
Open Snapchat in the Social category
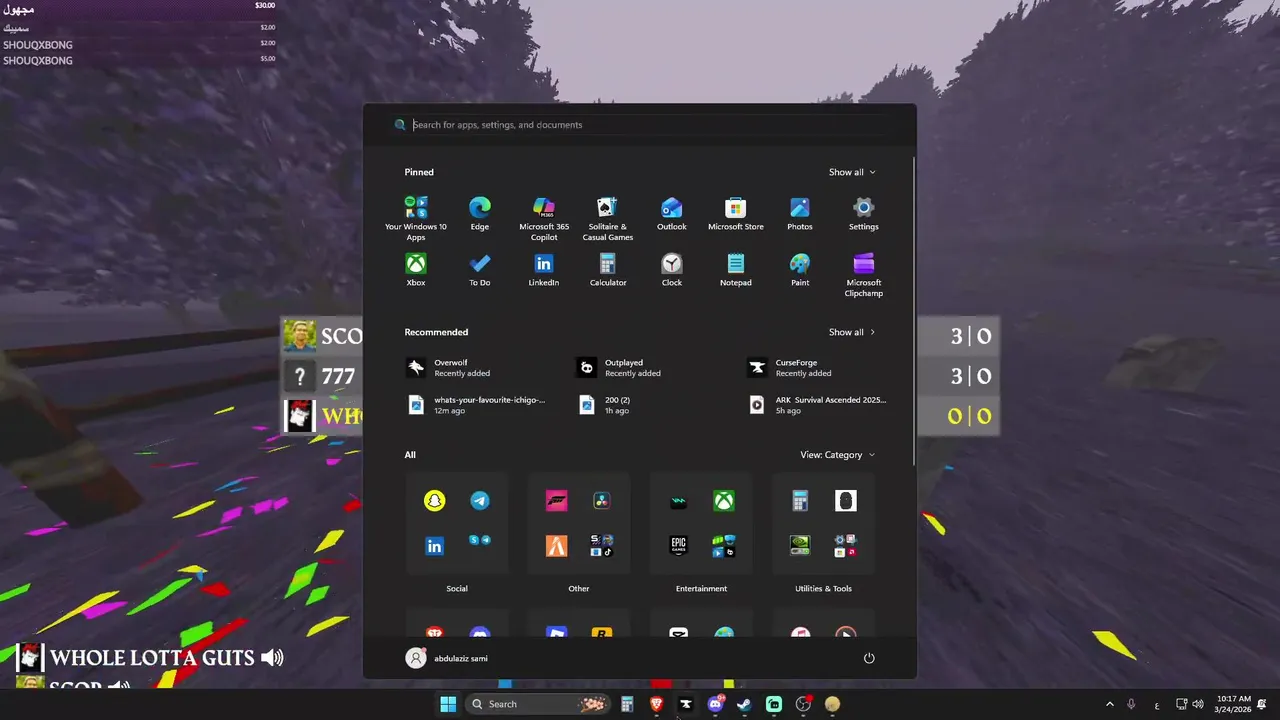coord(434,501)
